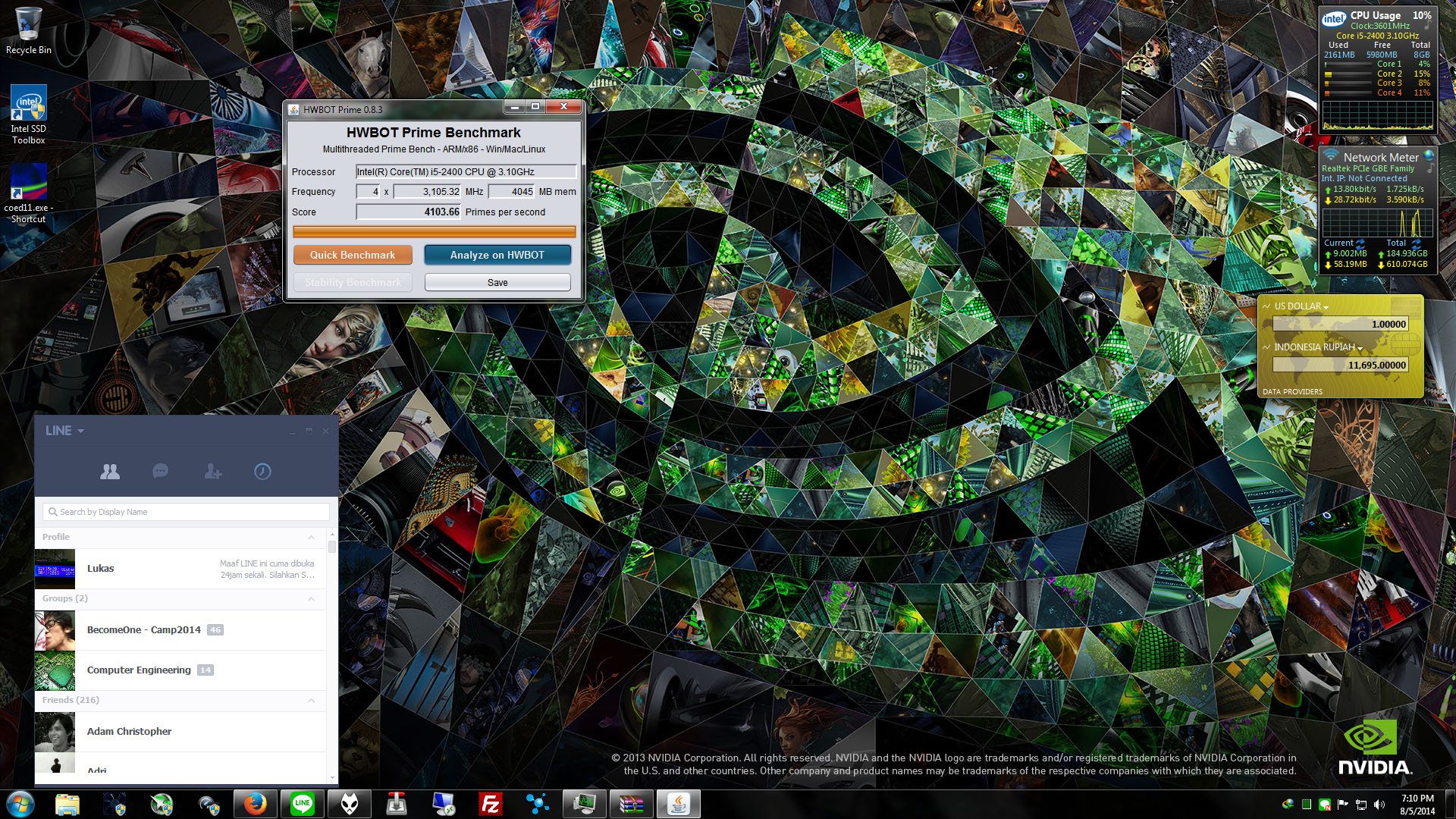Click Computer Engineering group avatar
The image size is (1456, 819).
click(55, 670)
